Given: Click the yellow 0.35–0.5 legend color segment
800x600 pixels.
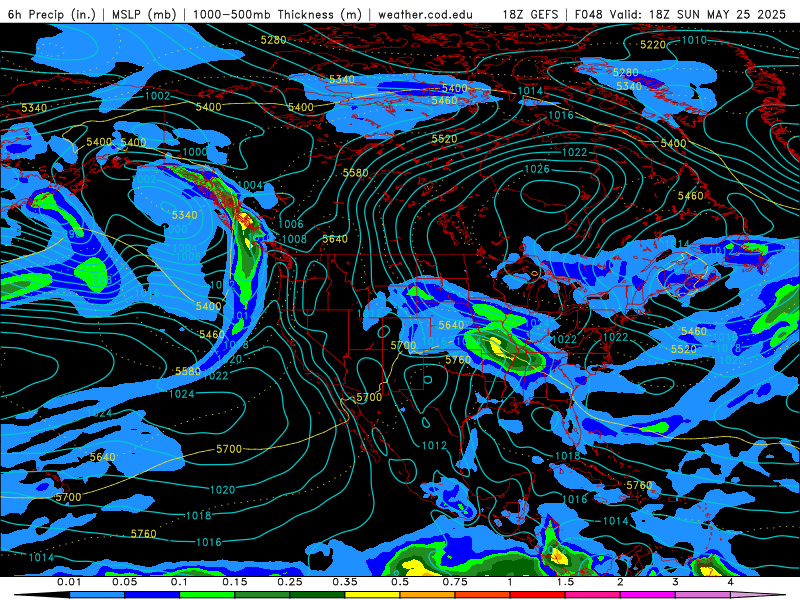Looking at the screenshot, I should tap(372, 595).
